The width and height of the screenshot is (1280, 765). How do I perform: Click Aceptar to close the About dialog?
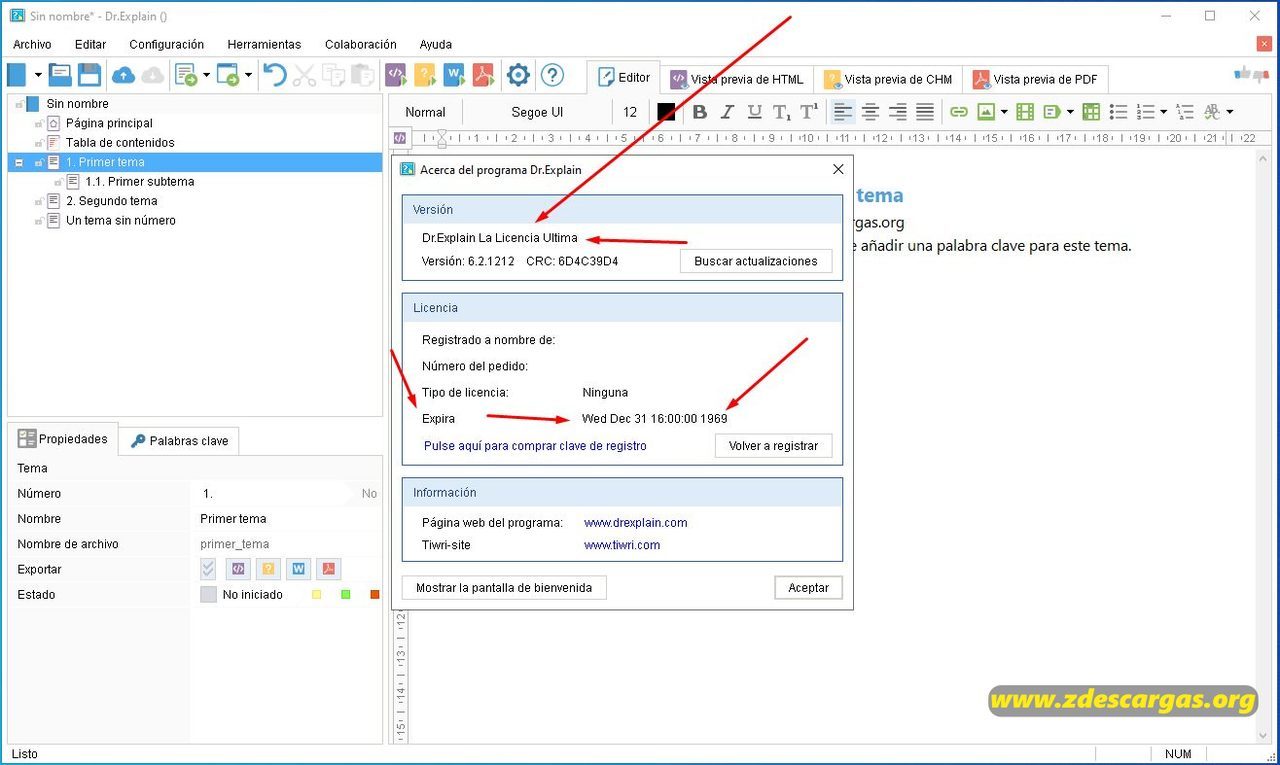tap(808, 588)
